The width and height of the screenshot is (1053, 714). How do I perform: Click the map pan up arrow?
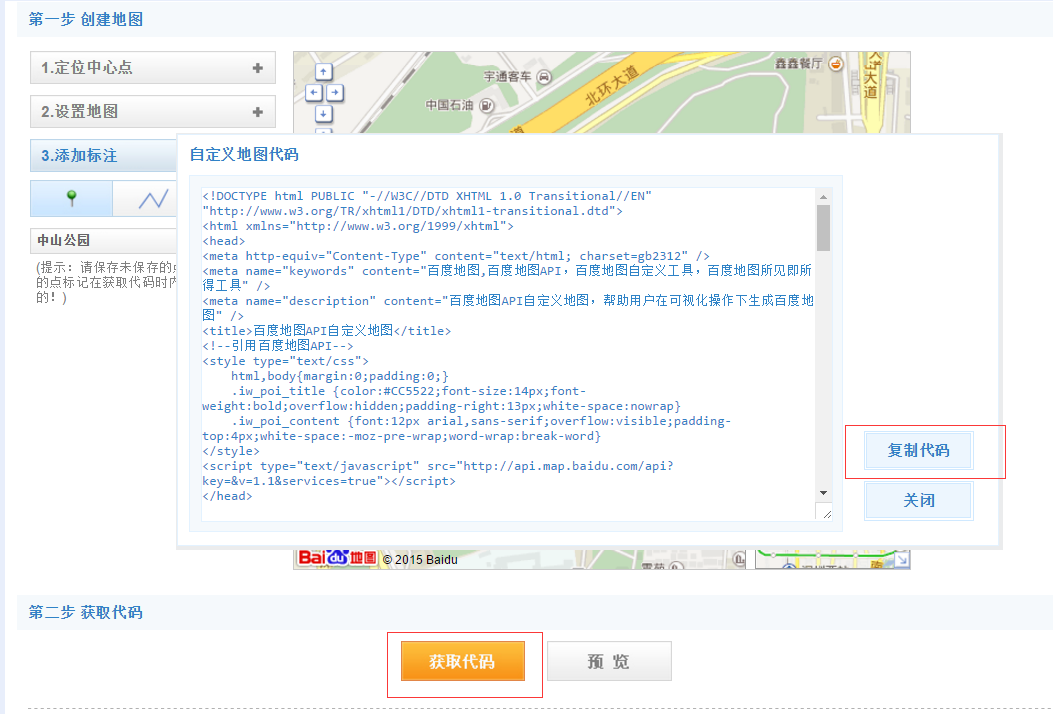[324, 71]
